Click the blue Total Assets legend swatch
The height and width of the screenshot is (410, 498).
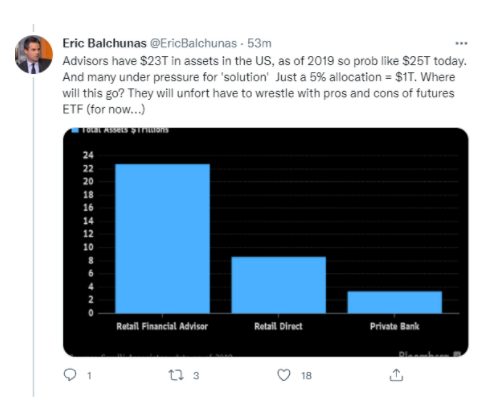(x=75, y=130)
